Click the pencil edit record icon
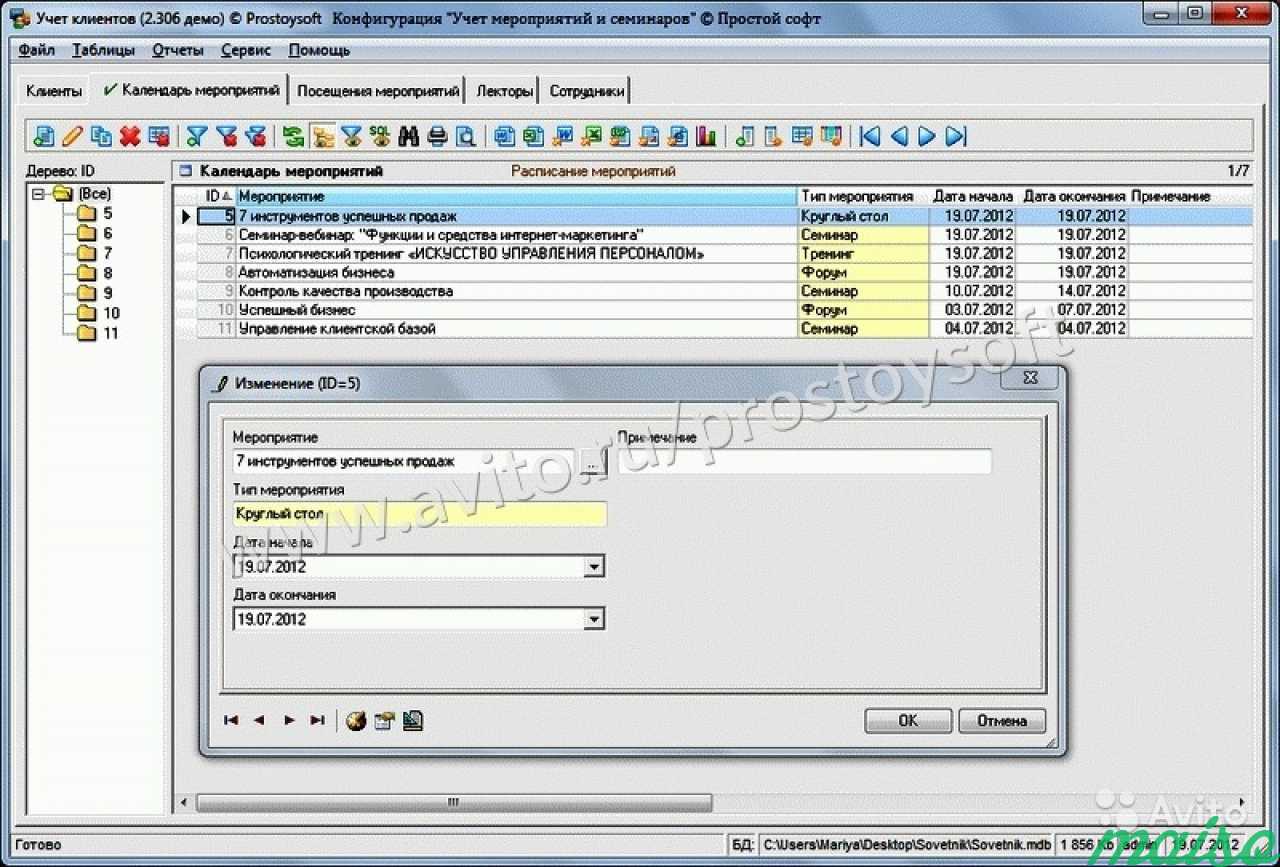Viewport: 1280px width, 867px height. (x=72, y=136)
